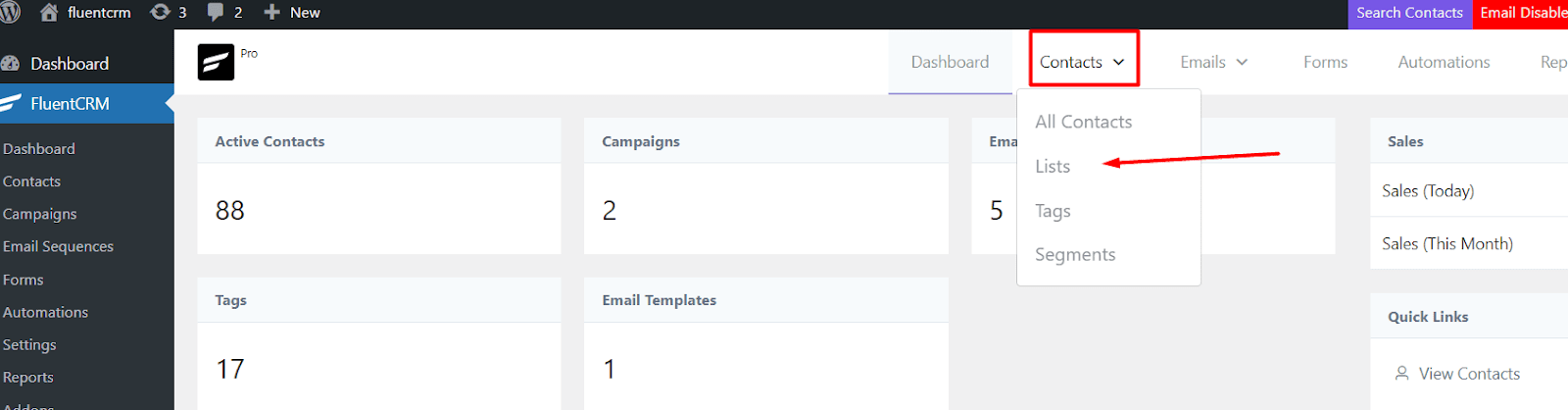Click the View Contacts person icon
The image size is (1568, 410).
click(1401, 374)
